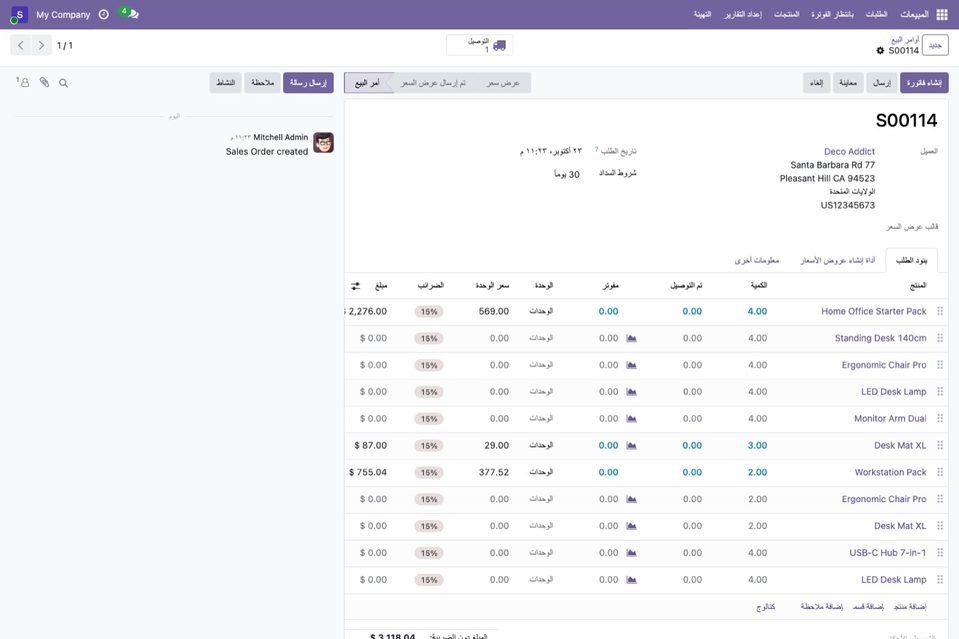This screenshot has width=959, height=639.
Task: Open forecast icon for Desk Mat XL quantity 2.00
Action: pos(631,526)
